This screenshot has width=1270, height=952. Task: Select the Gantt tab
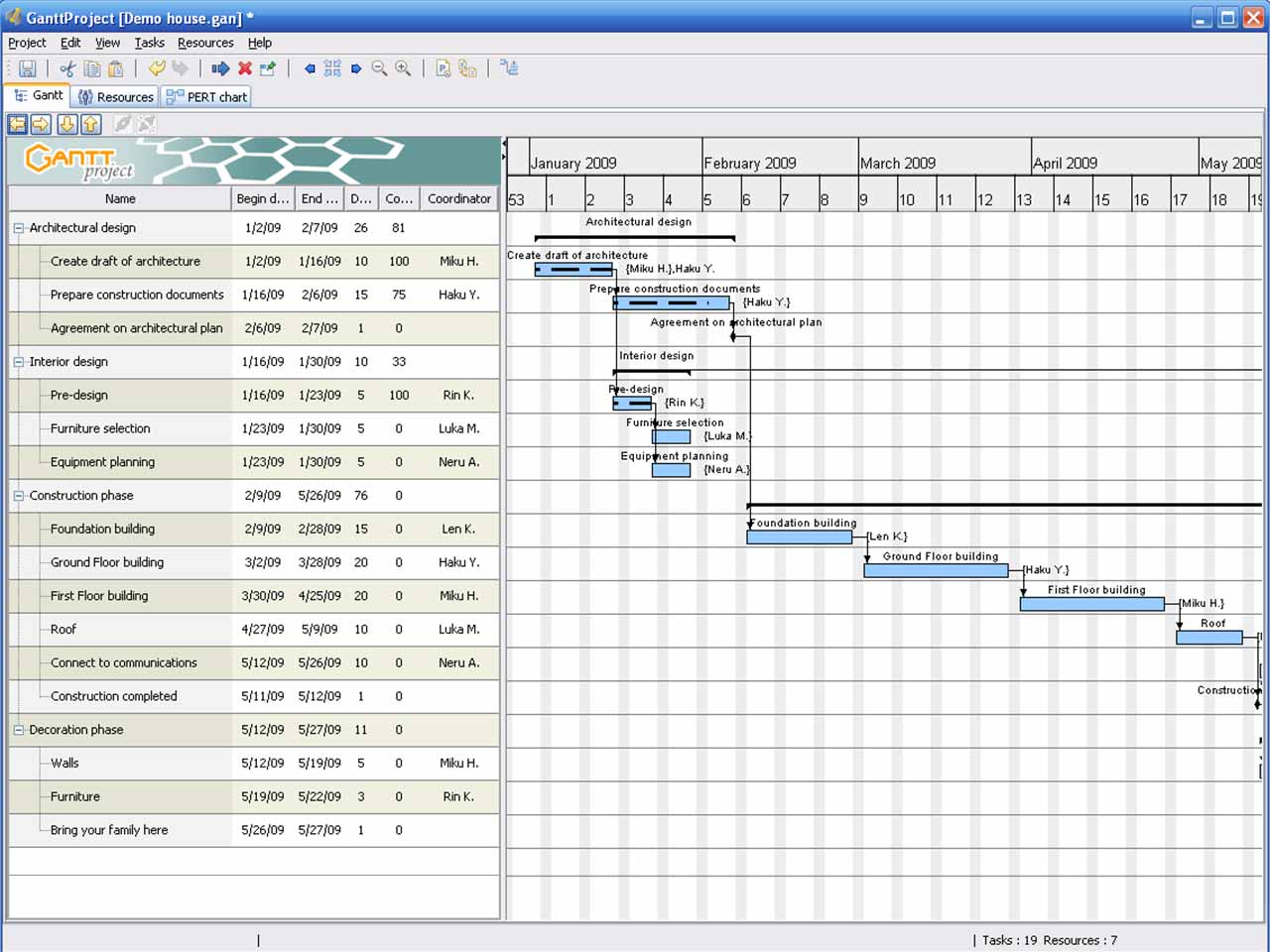[x=39, y=96]
